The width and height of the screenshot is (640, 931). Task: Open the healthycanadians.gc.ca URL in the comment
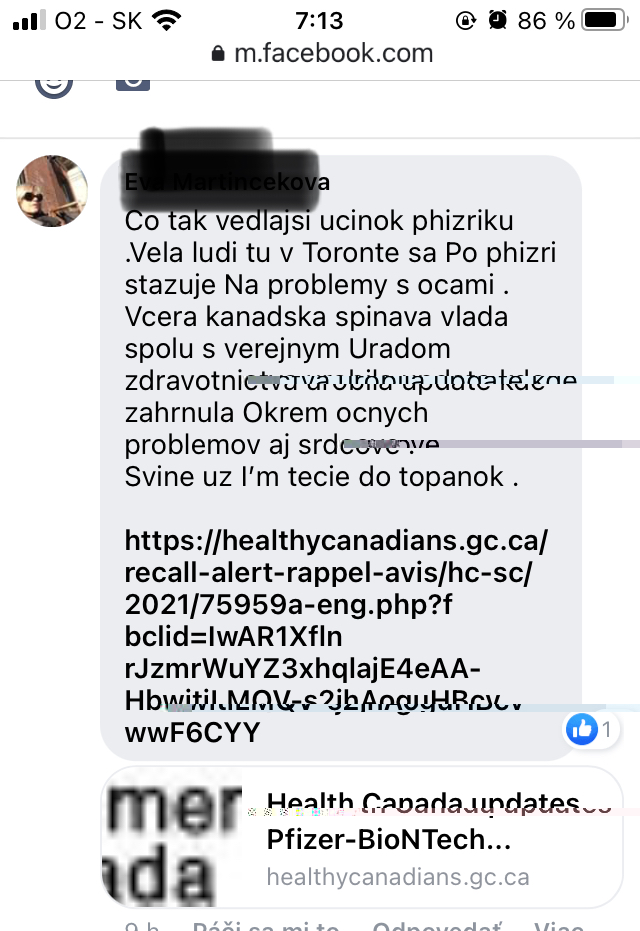(x=335, y=636)
